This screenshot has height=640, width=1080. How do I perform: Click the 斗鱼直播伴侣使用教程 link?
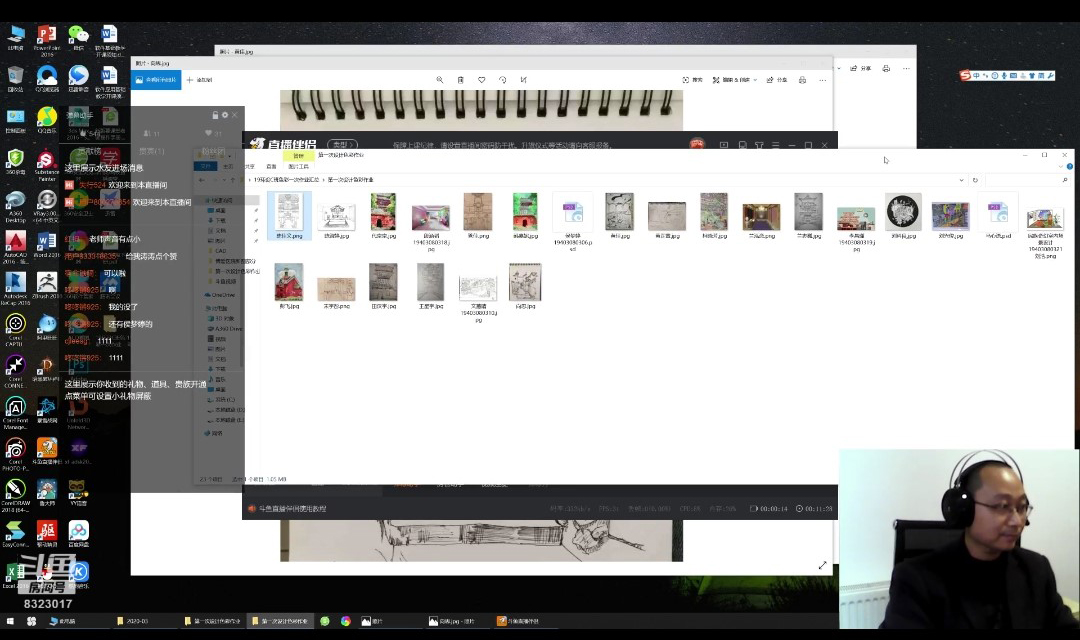click(292, 509)
